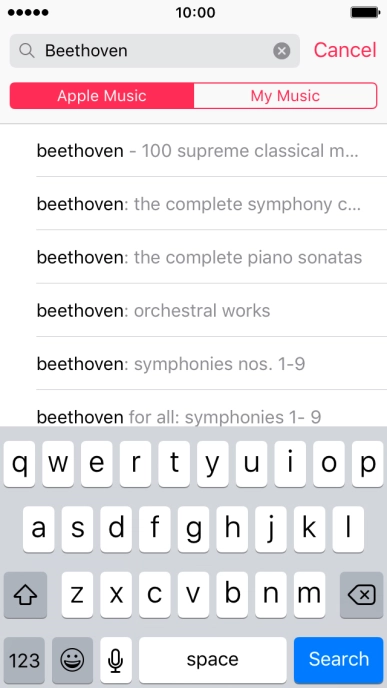Switch to the My Music segment

click(285, 96)
